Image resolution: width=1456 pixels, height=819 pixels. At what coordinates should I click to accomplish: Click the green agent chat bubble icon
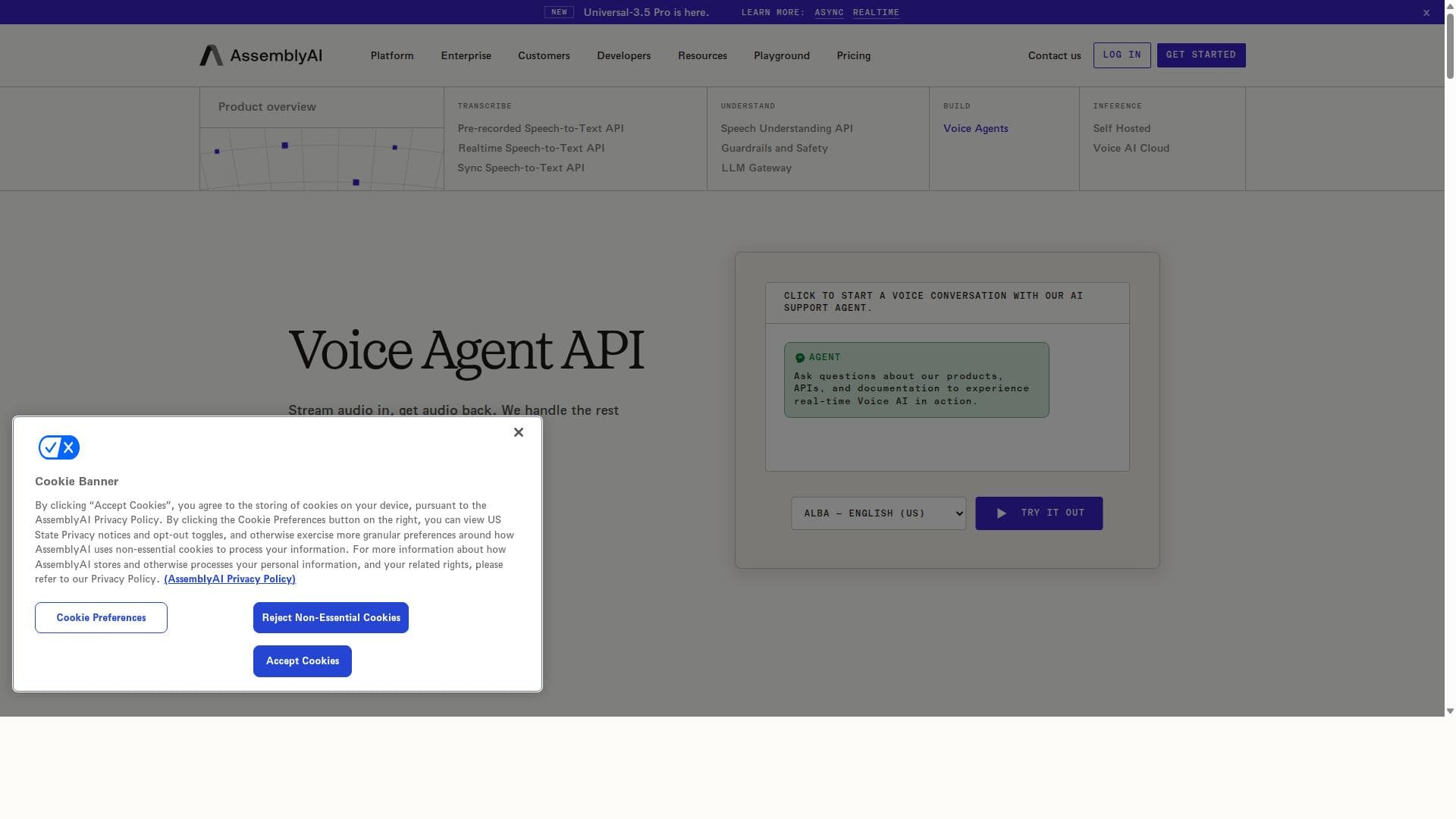[799, 358]
